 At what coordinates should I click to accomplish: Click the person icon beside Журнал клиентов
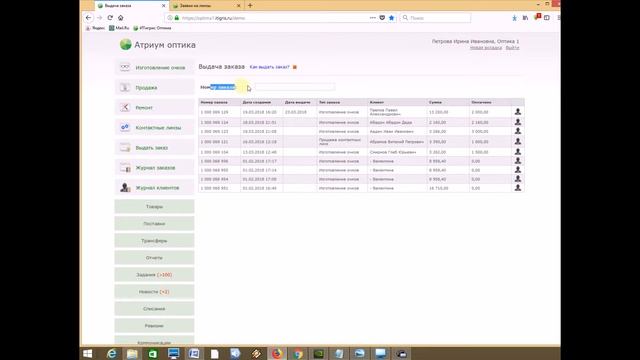point(125,187)
